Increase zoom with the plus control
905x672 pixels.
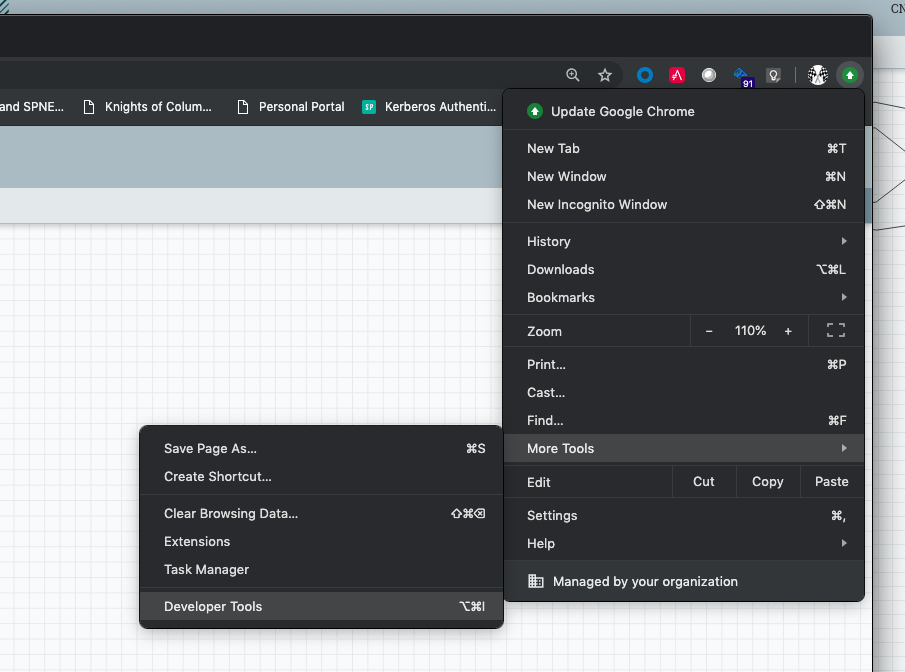[788, 330]
